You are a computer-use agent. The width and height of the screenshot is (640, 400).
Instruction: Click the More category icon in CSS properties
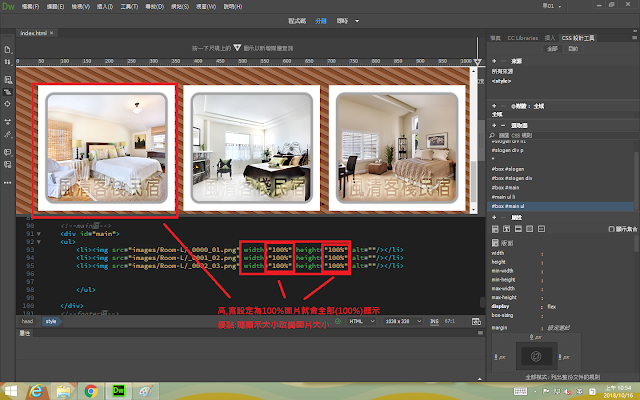click(x=541, y=229)
